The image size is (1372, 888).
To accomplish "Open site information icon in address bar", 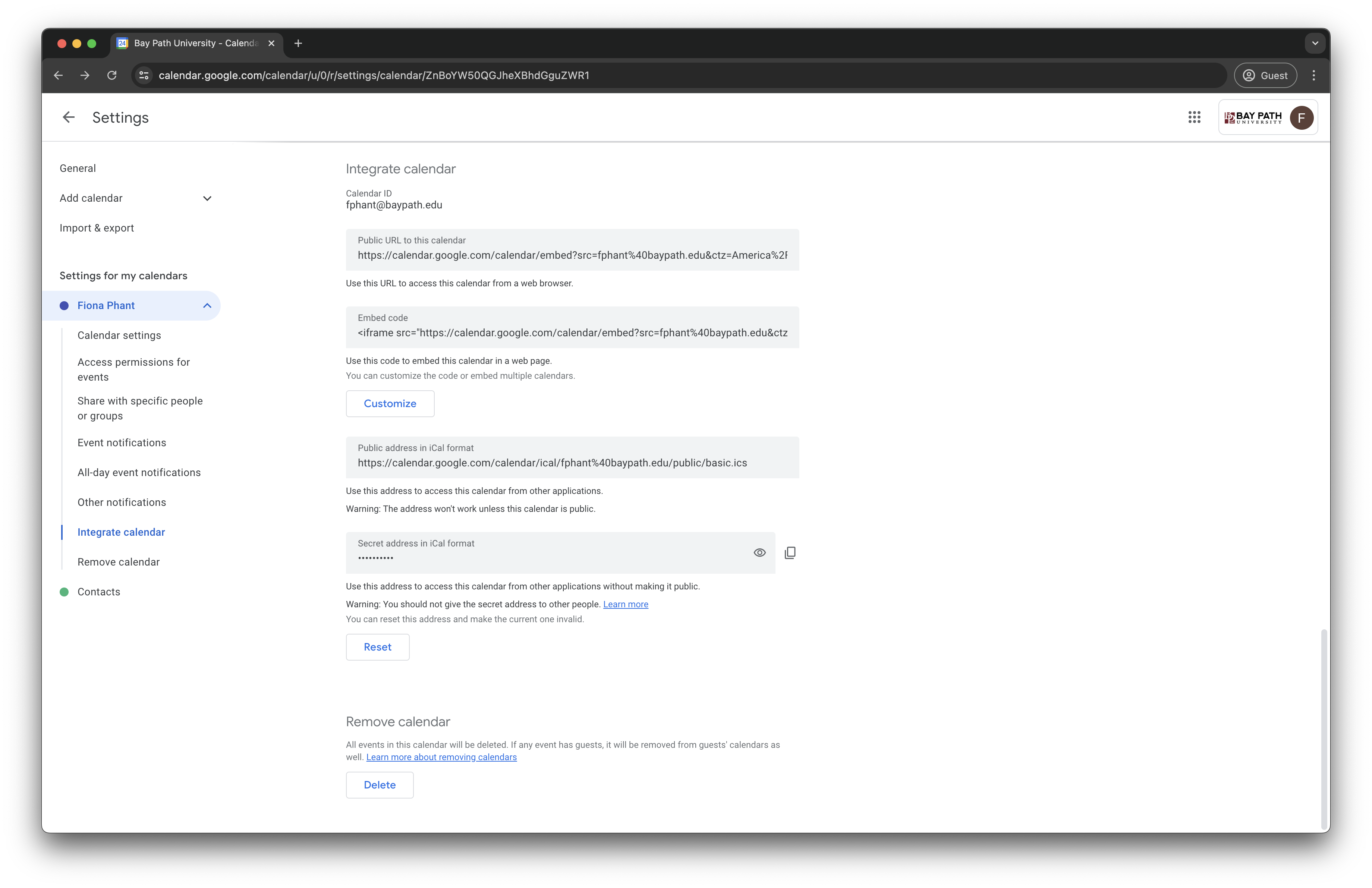I will pos(144,75).
